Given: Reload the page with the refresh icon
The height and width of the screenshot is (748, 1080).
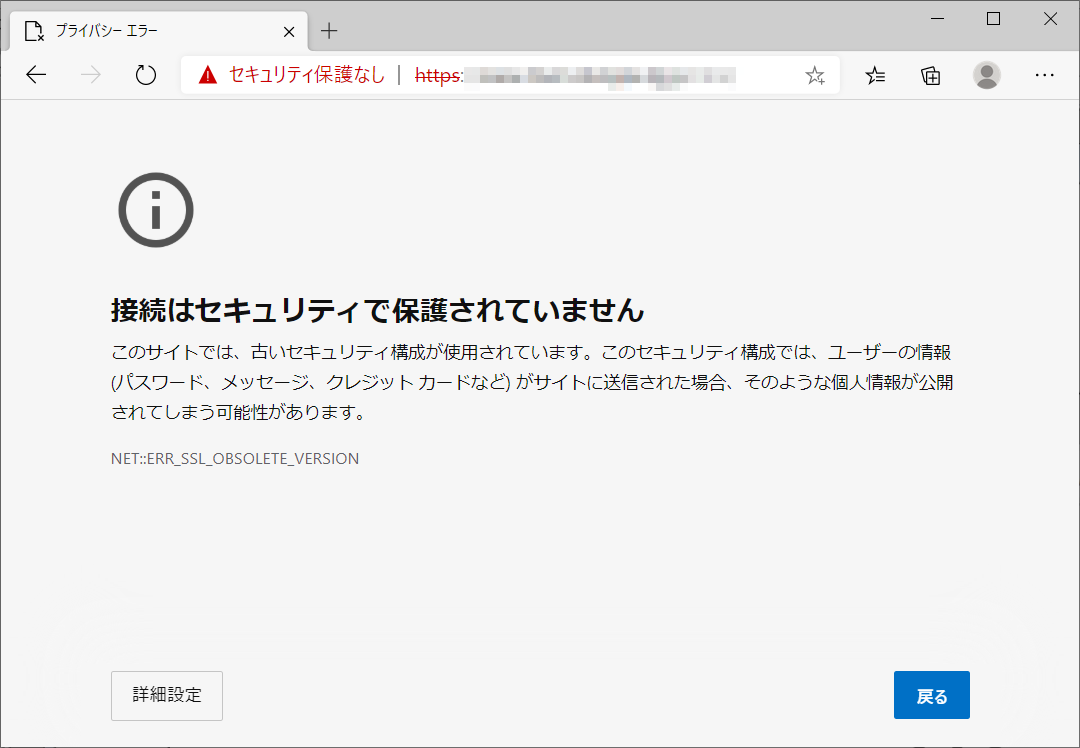Looking at the screenshot, I should (146, 75).
